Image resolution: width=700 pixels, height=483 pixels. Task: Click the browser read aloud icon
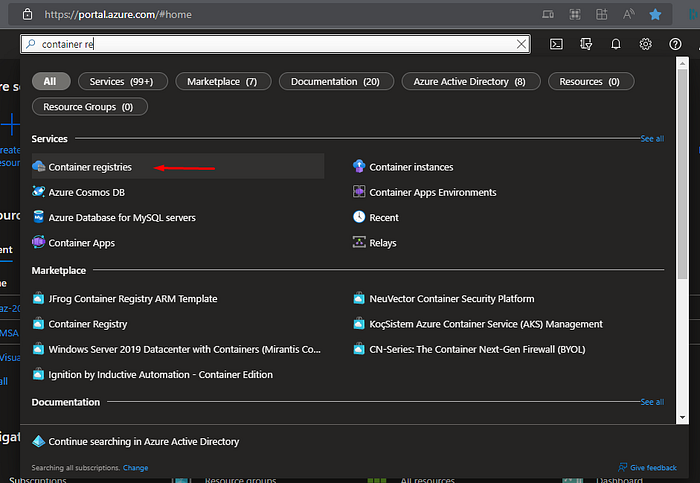[x=629, y=15]
